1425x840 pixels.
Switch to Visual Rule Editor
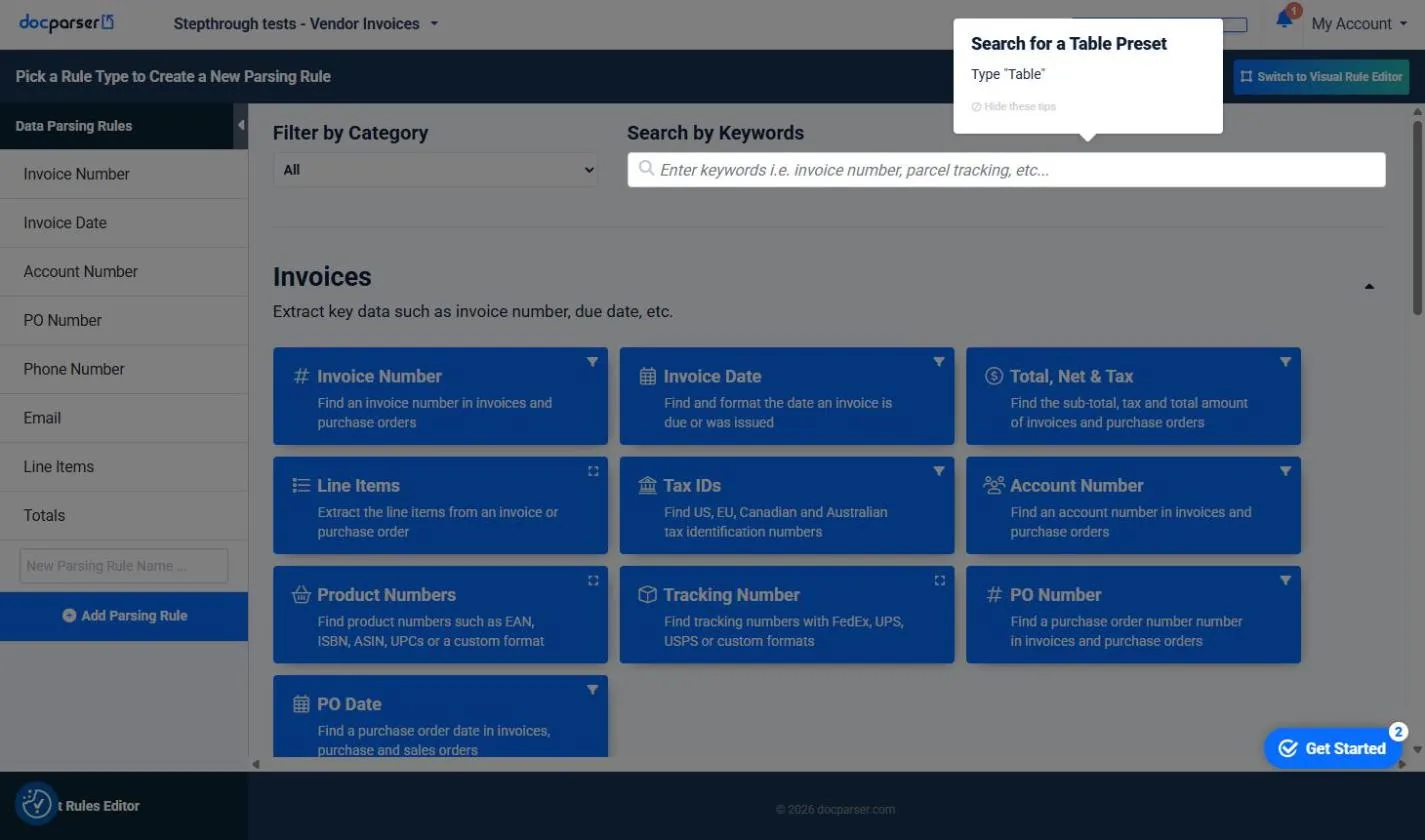pos(1321,77)
